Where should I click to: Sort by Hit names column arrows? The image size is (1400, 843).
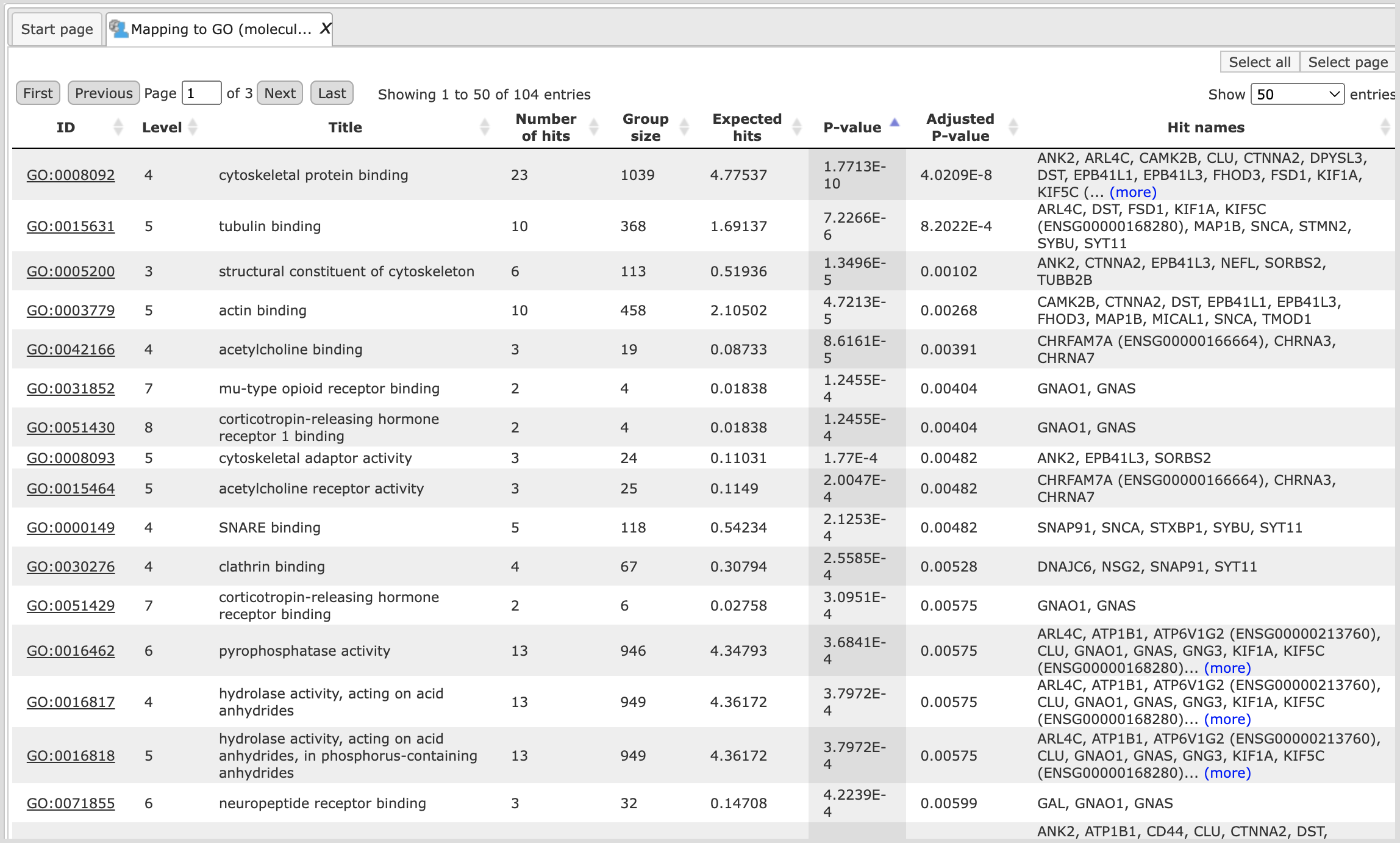1385,127
